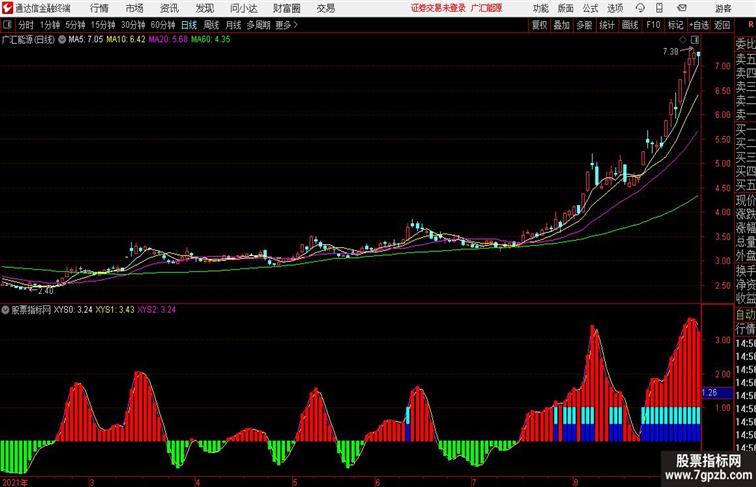Open the indicator settings circle beside 广汇能源(日线)
Screen dimensions: 756x487
[62, 40]
